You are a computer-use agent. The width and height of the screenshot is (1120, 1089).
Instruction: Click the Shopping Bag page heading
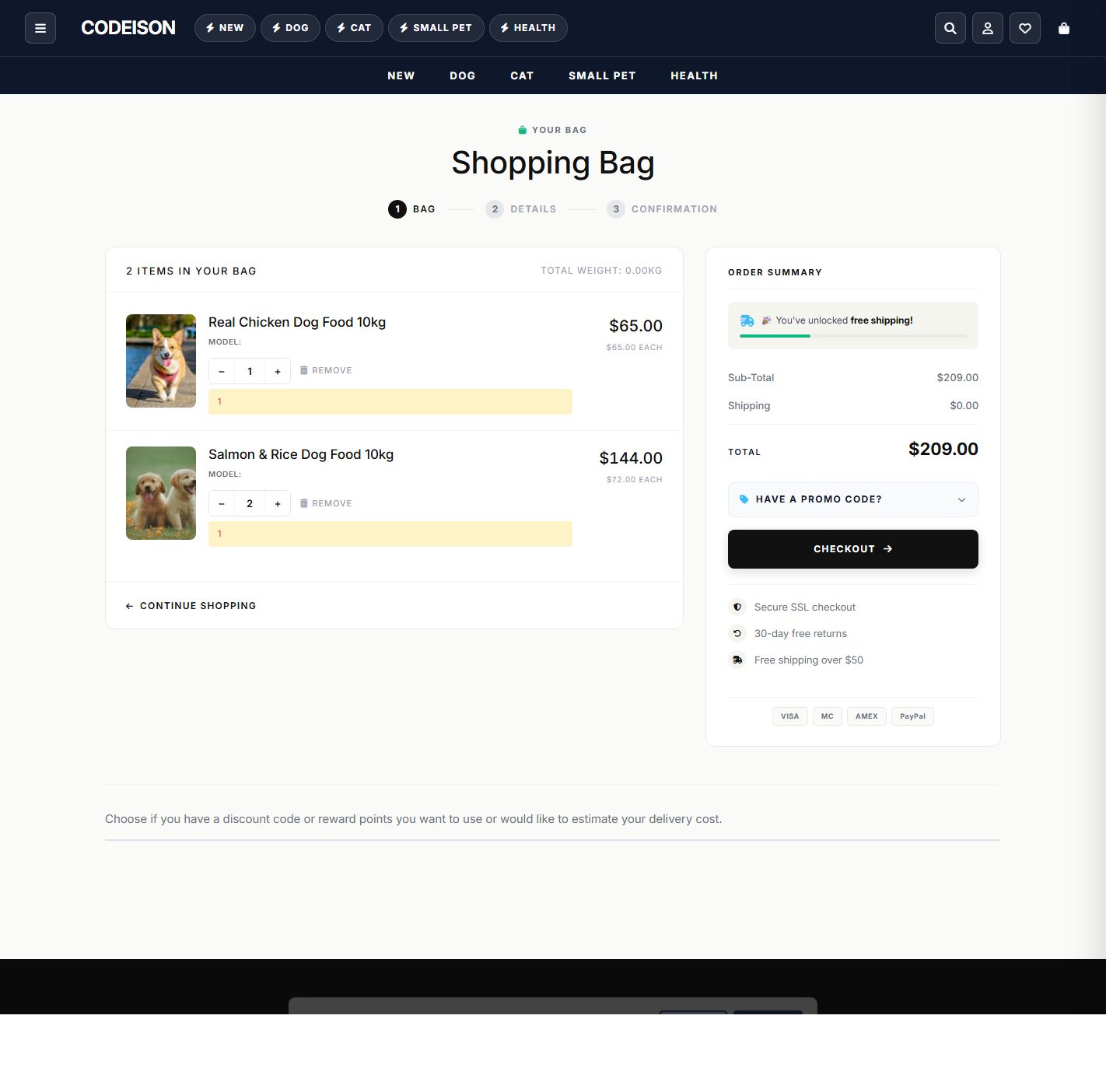point(553,163)
